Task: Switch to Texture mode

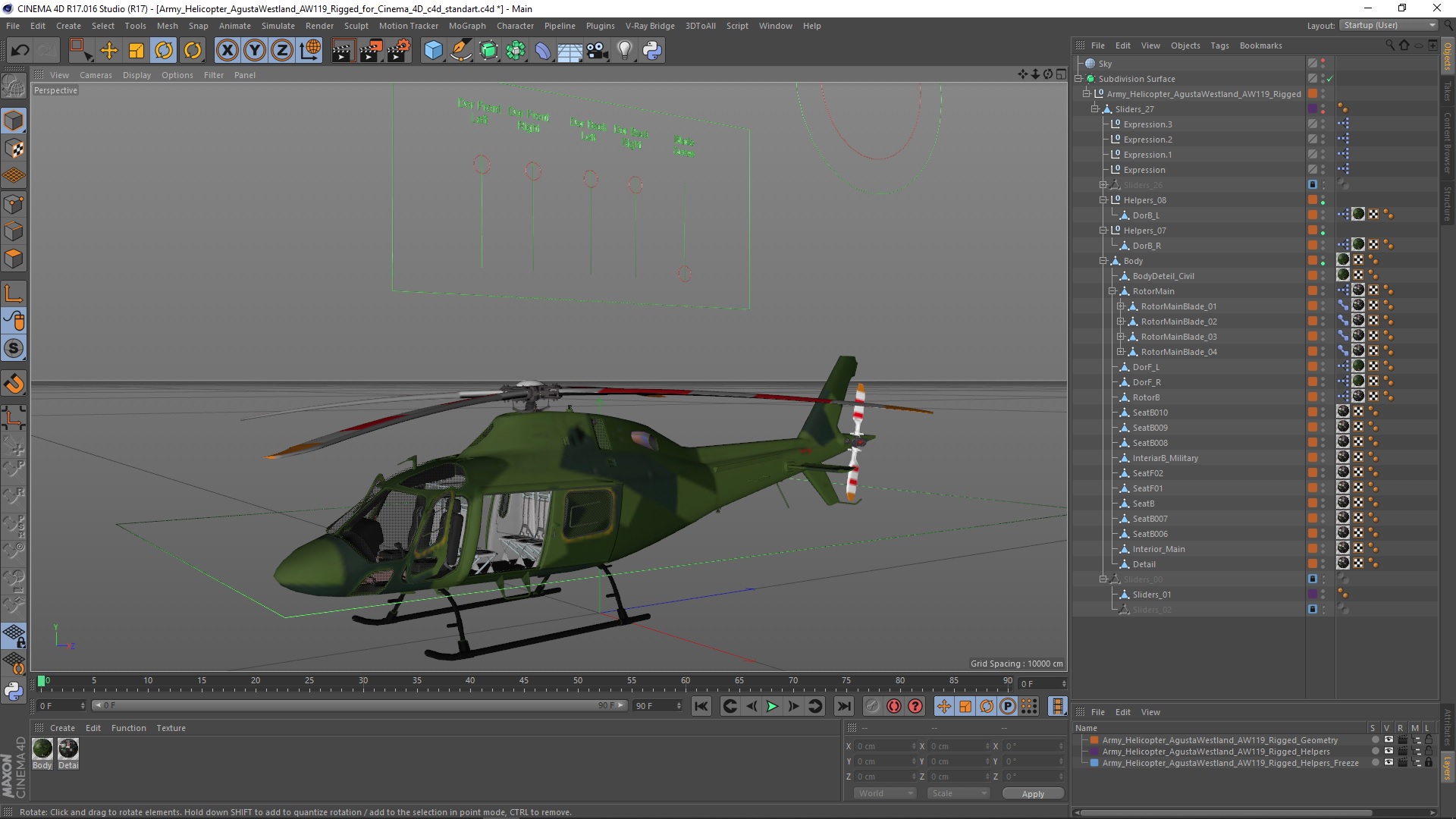Action: [14, 149]
